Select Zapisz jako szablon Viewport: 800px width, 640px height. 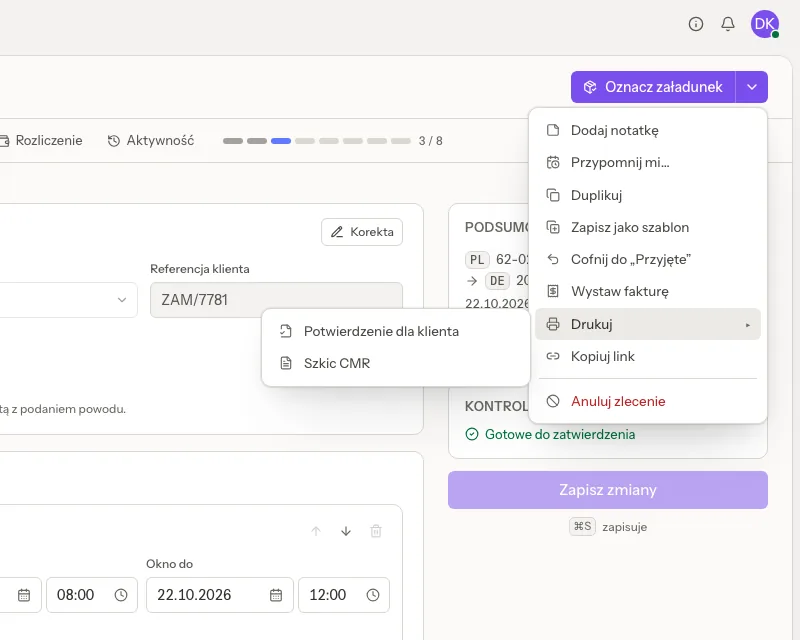(647, 227)
